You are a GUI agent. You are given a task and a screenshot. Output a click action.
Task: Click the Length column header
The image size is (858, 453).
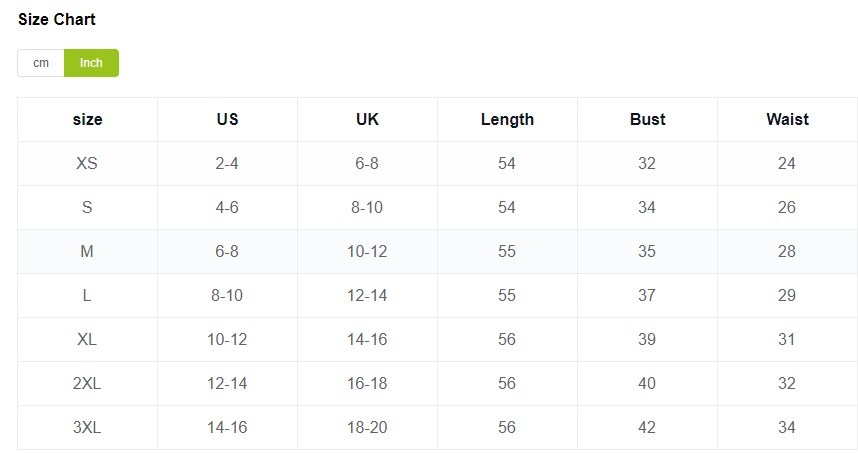tap(507, 120)
